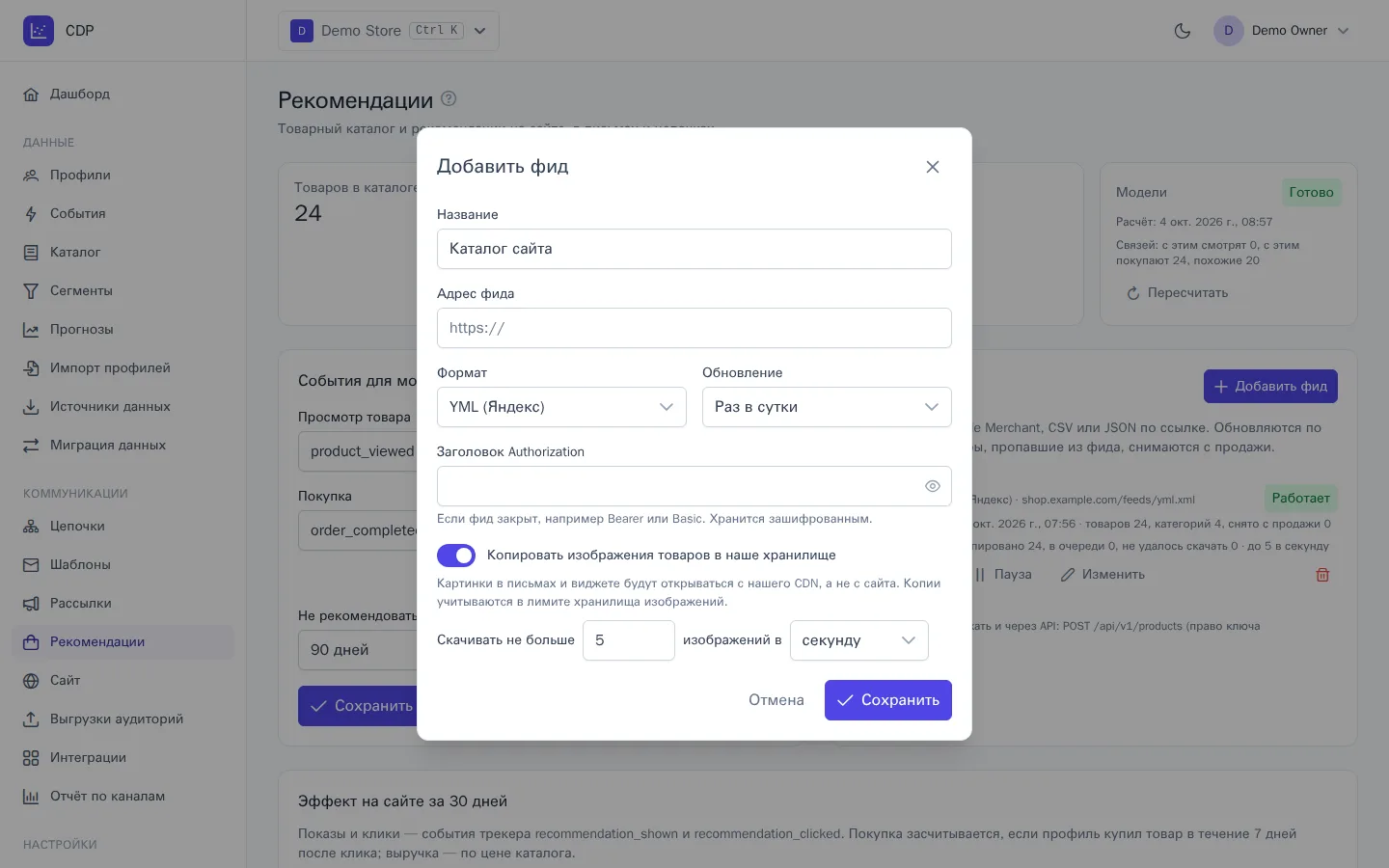Open Каталог in the sidebar
Viewport: 1389px width, 868px height.
[123, 253]
